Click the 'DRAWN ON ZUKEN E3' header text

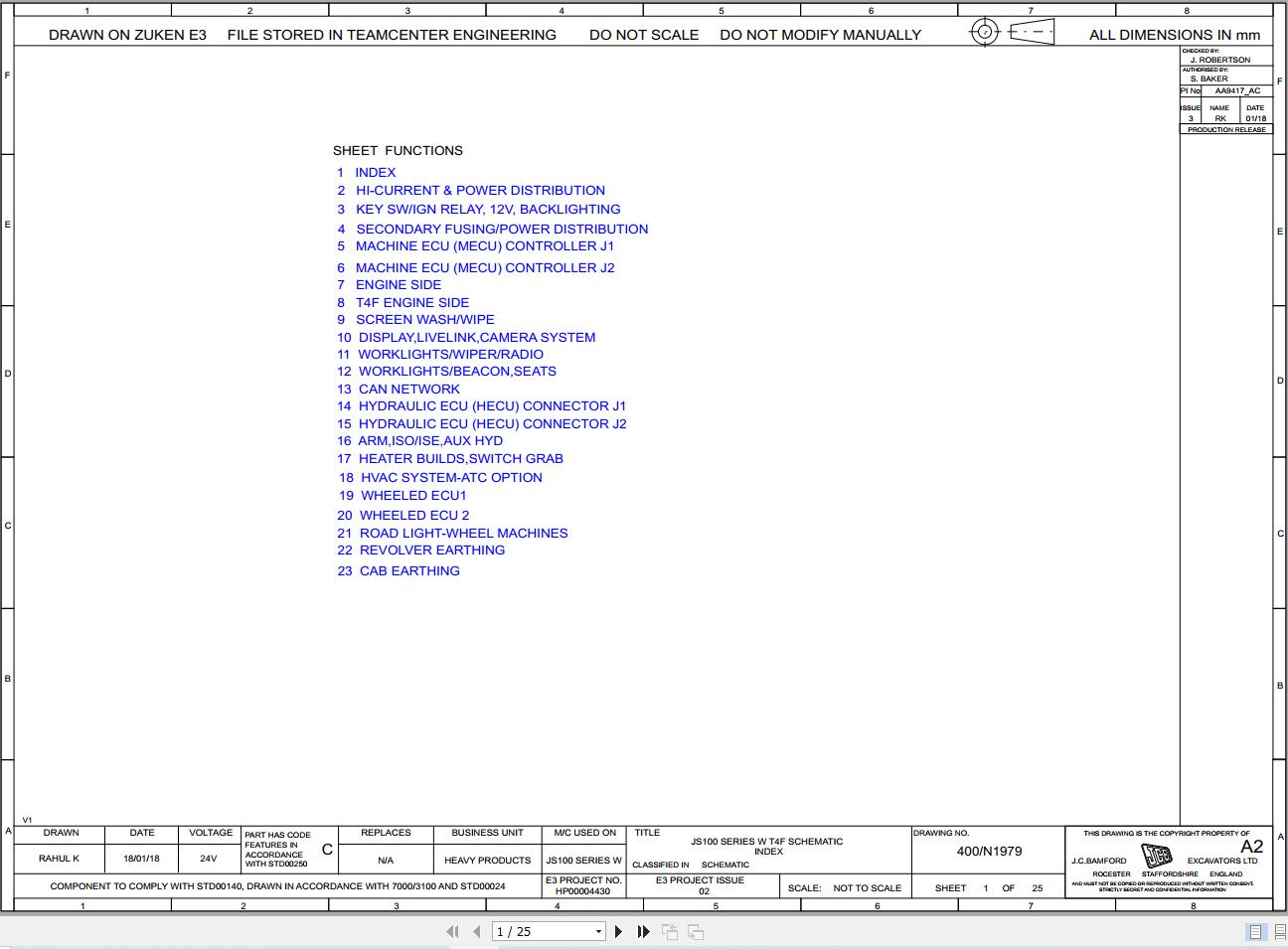point(127,34)
